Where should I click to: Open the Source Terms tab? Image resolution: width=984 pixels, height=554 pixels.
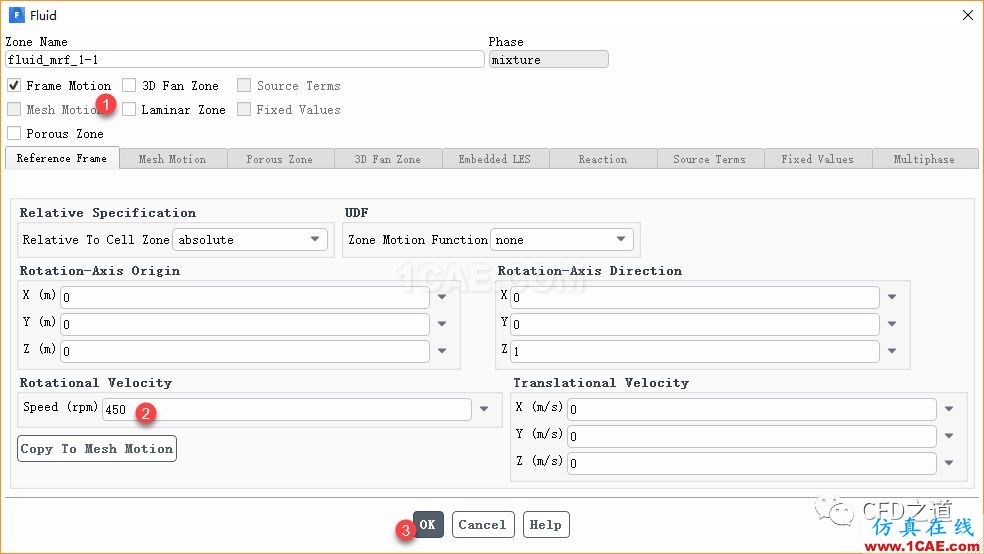(x=710, y=159)
